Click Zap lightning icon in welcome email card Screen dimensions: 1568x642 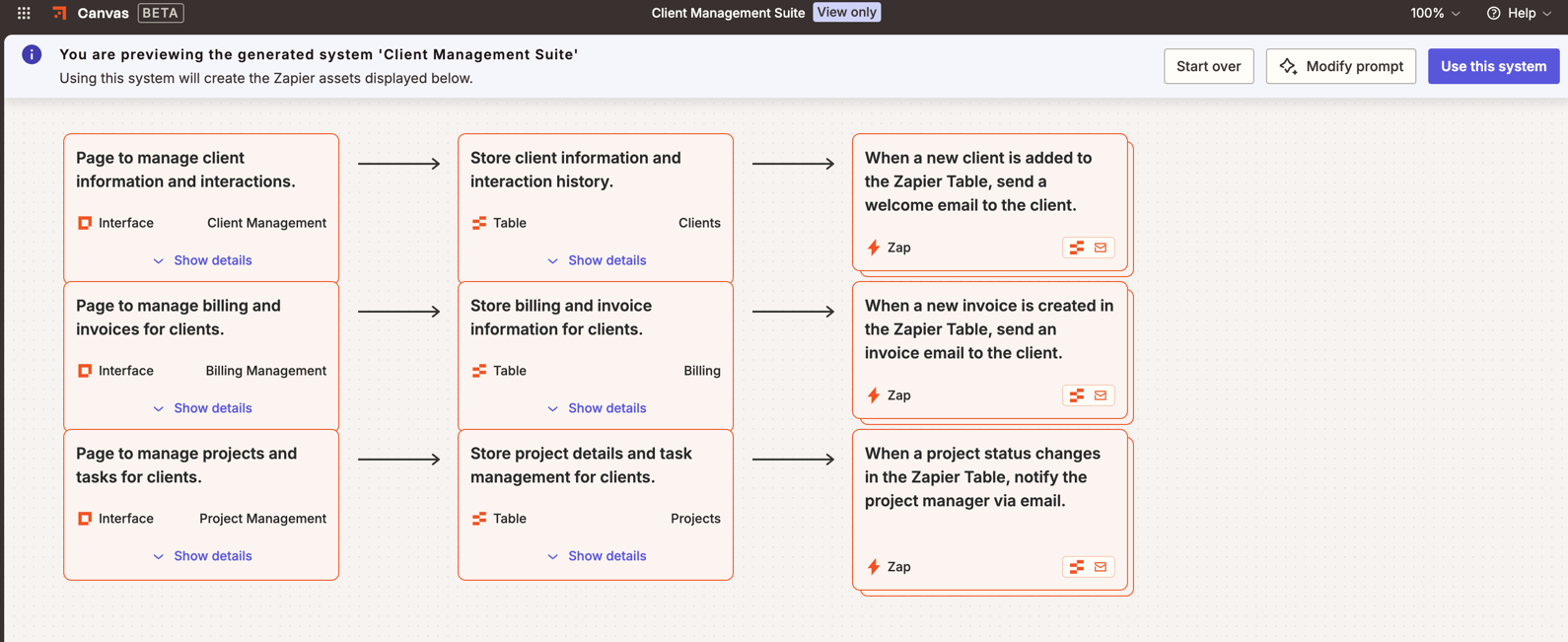tap(873, 248)
